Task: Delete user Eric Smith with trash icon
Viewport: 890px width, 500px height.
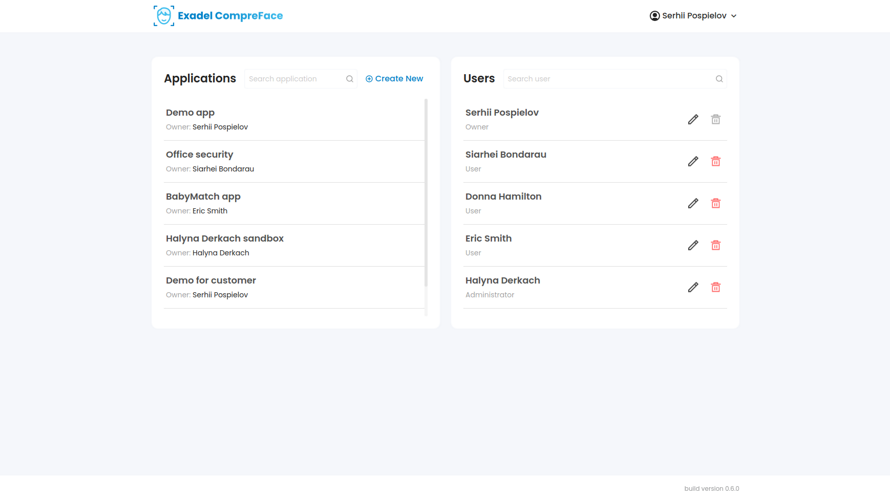Action: click(x=716, y=245)
